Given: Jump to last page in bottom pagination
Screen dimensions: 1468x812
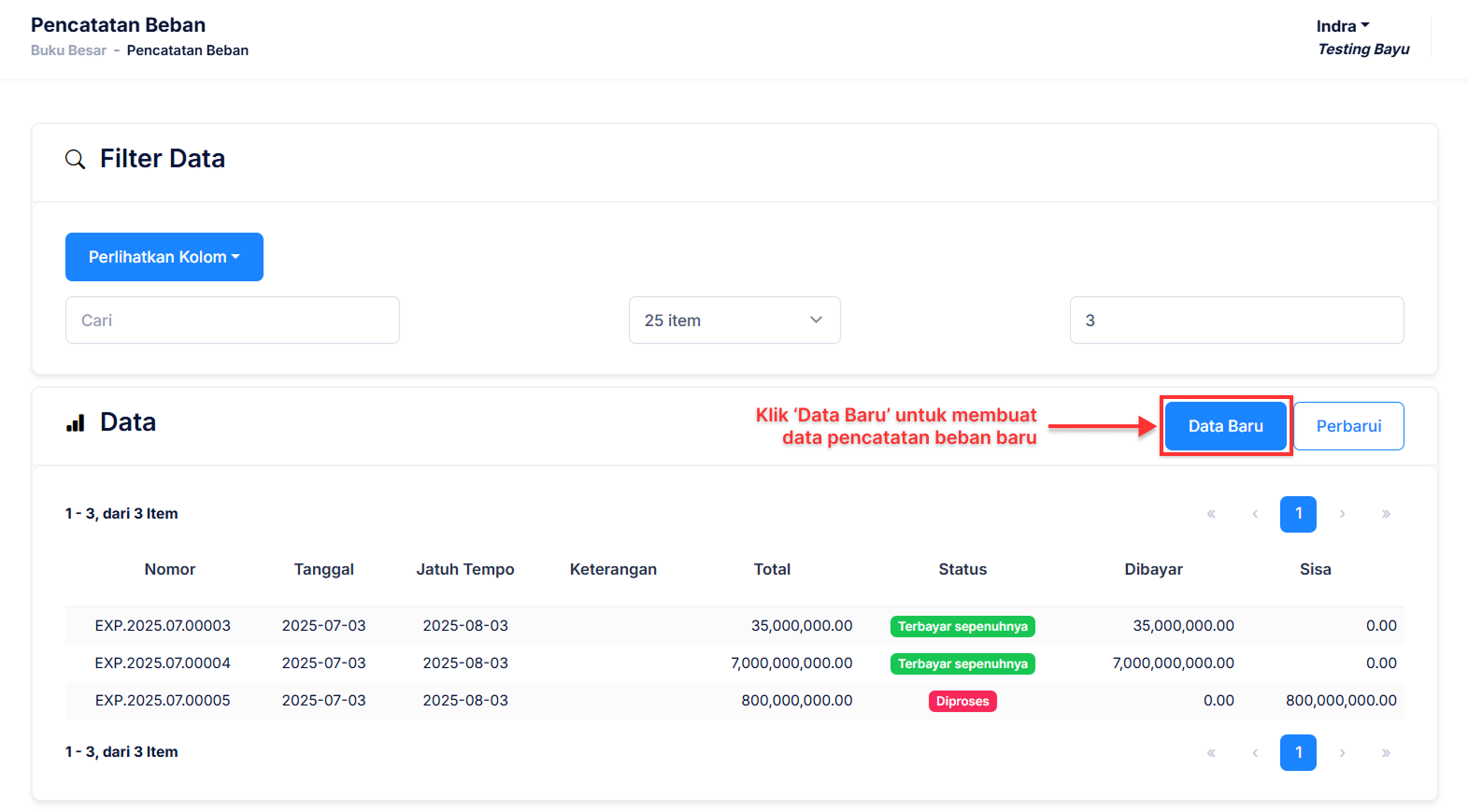Looking at the screenshot, I should 1386,753.
